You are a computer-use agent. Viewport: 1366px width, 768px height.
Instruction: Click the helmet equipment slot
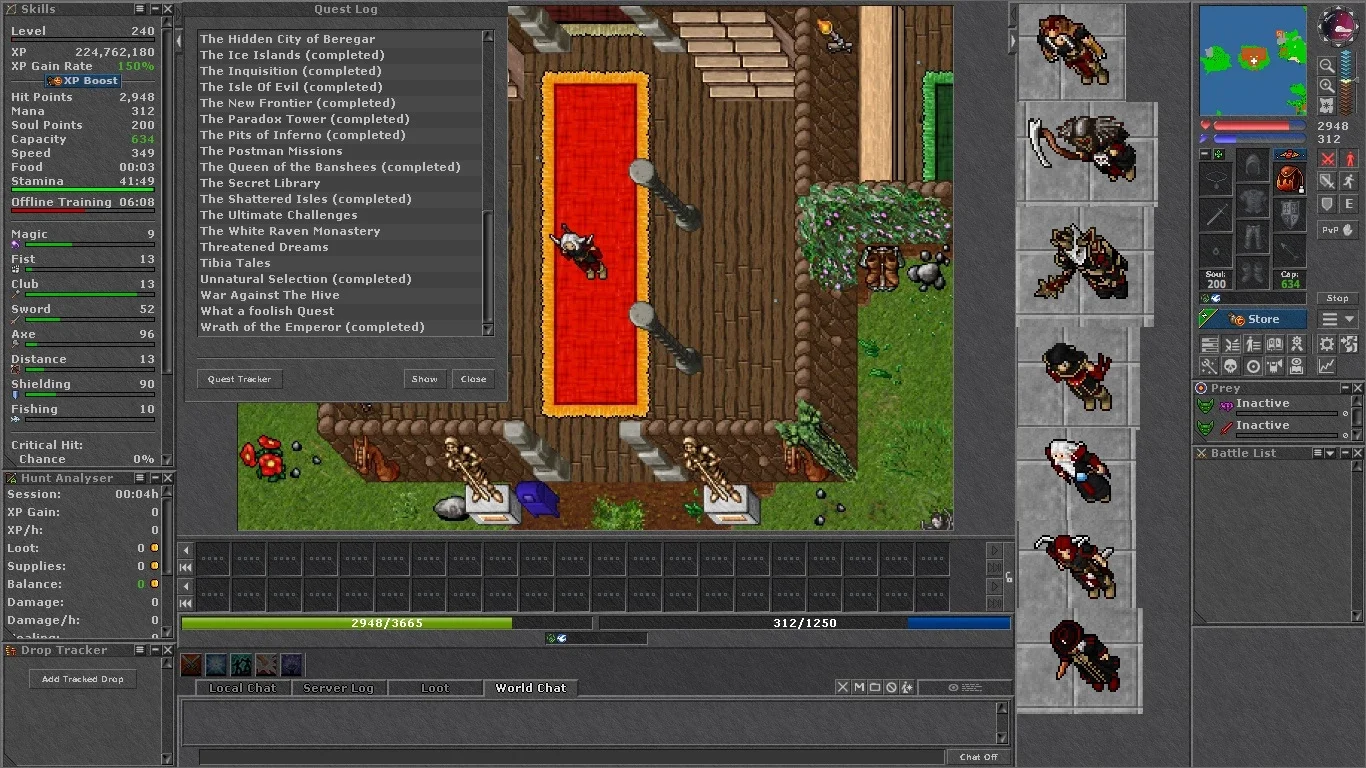tap(1253, 165)
